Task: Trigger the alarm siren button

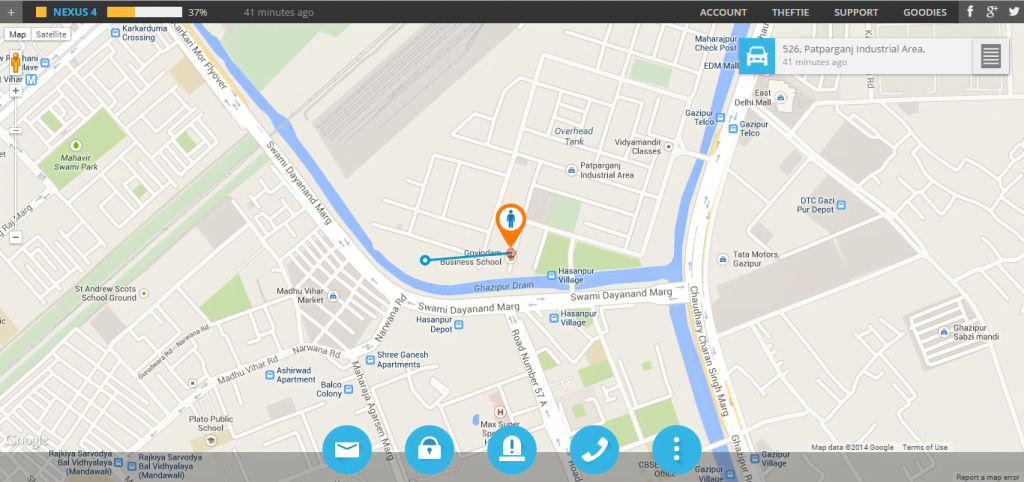Action: (512, 450)
